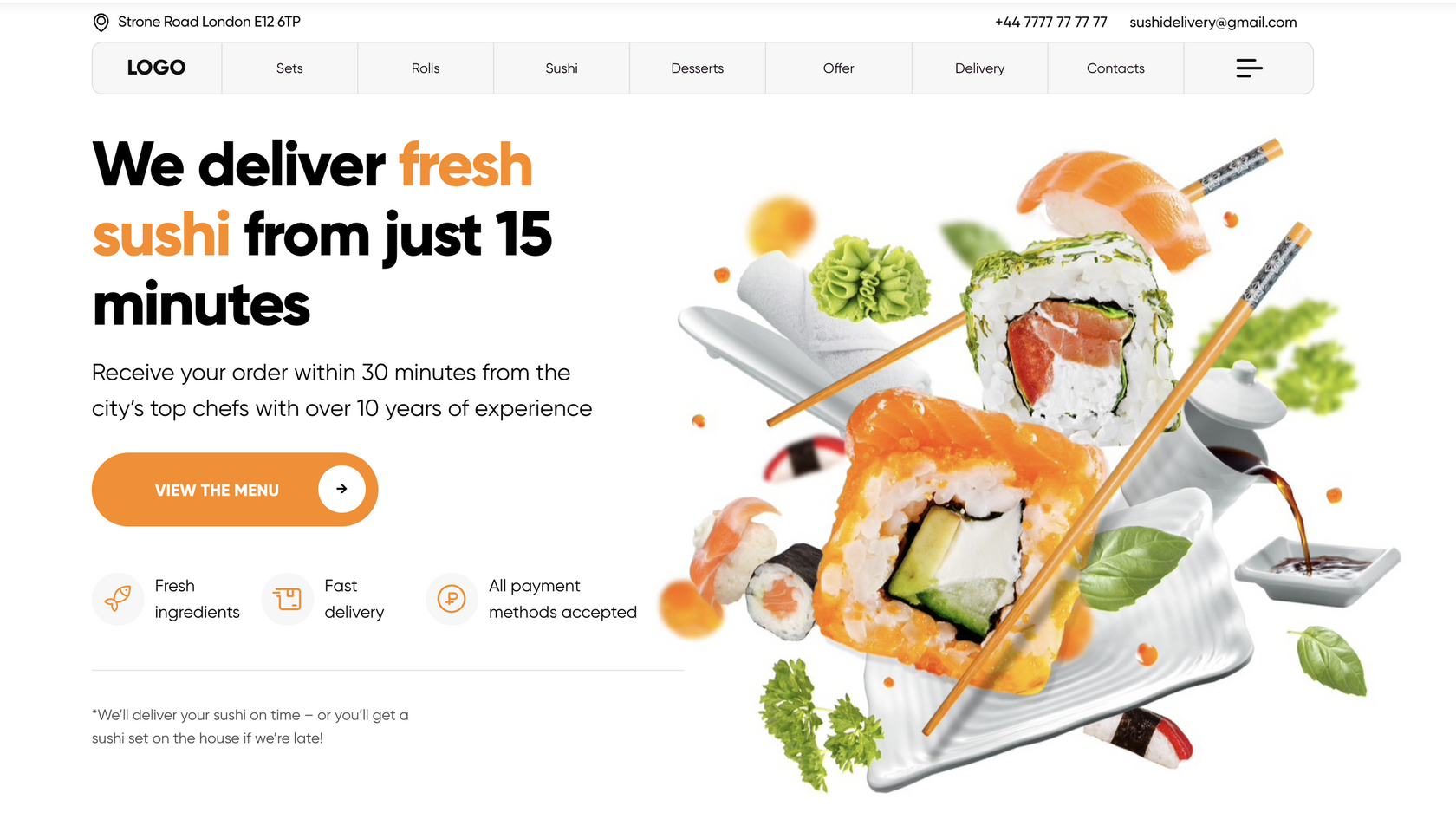Click the View the Menu button
This screenshot has width=1456, height=819.
(x=235, y=490)
